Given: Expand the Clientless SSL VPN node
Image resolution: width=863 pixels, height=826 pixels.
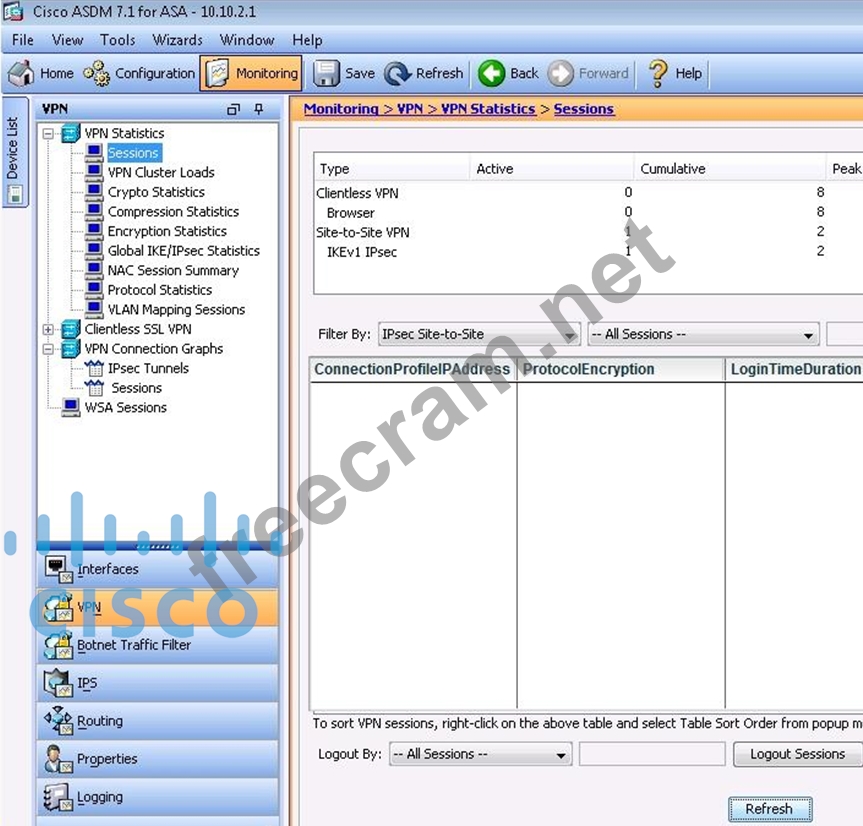Looking at the screenshot, I should 48,329.
